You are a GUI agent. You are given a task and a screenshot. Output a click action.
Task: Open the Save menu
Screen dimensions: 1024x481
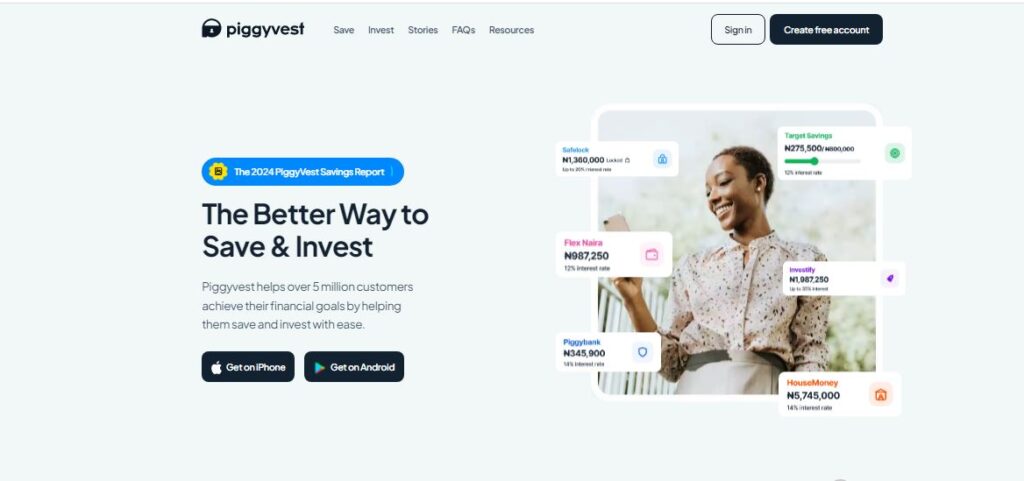tap(344, 30)
